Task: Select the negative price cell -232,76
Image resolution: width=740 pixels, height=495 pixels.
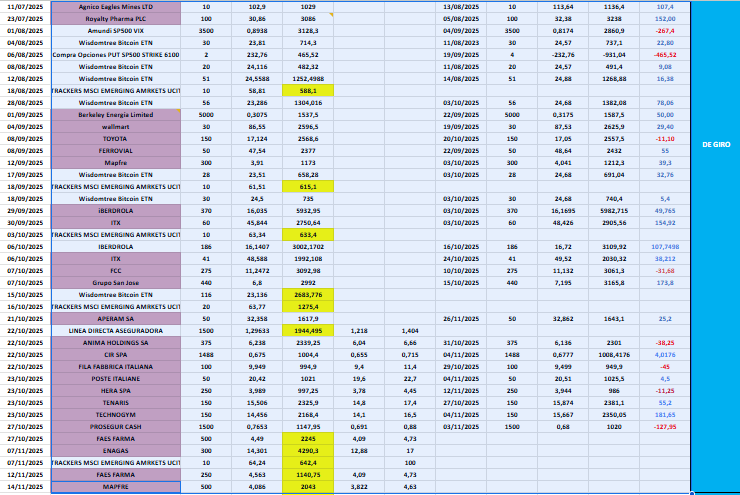Action: (x=563, y=55)
